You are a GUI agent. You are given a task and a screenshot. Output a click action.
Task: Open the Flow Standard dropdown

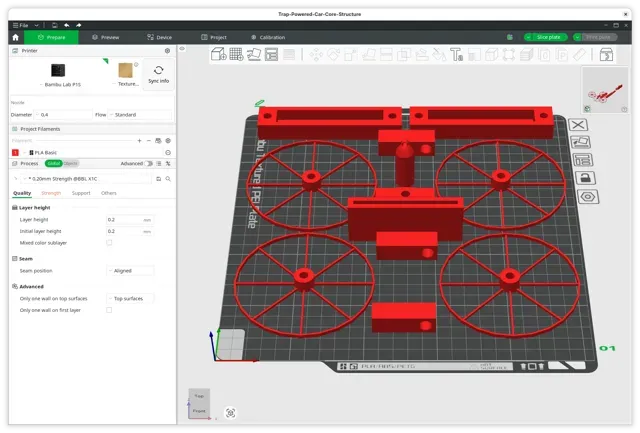[140, 115]
